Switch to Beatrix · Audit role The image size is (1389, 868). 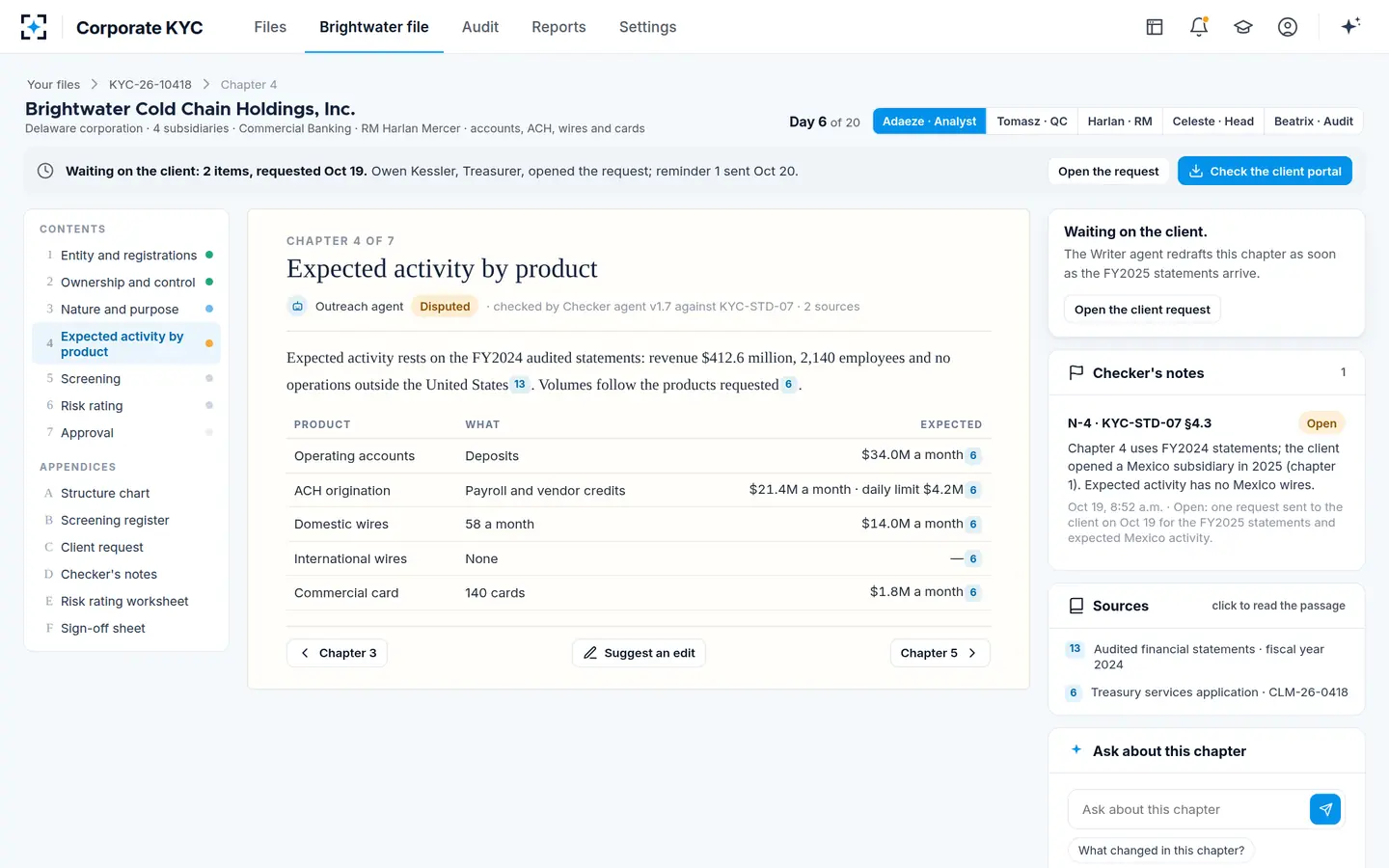[x=1314, y=122]
